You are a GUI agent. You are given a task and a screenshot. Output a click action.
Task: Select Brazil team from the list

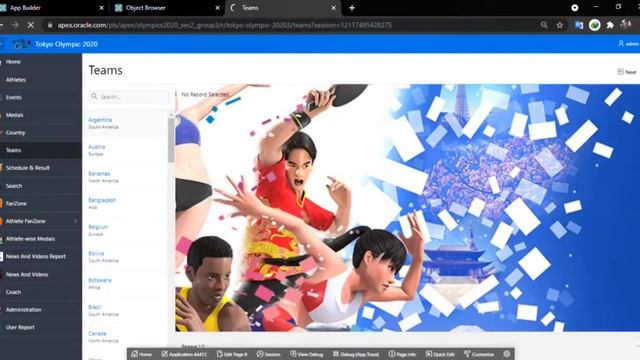95,307
